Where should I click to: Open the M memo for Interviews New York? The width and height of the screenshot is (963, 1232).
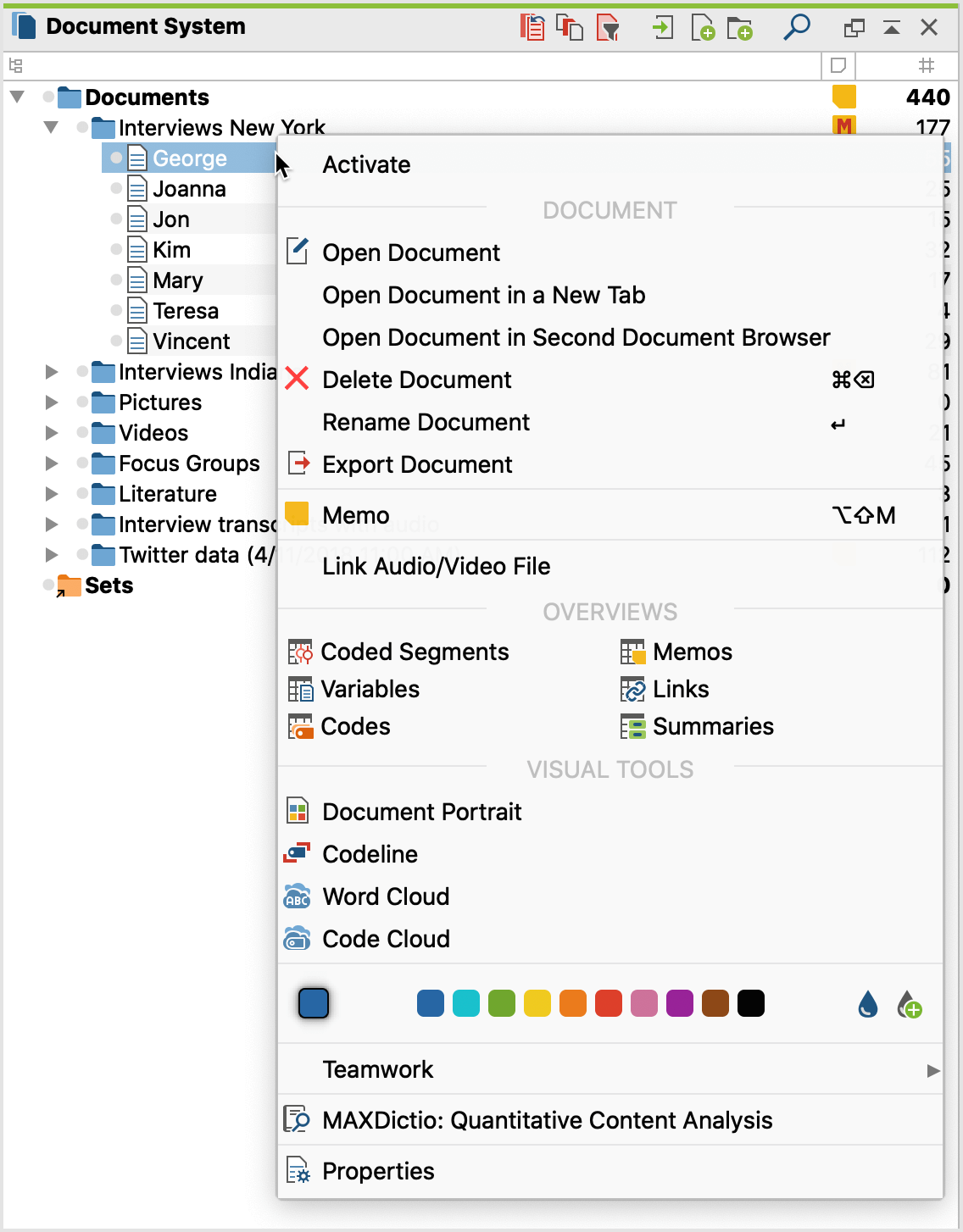[843, 125]
